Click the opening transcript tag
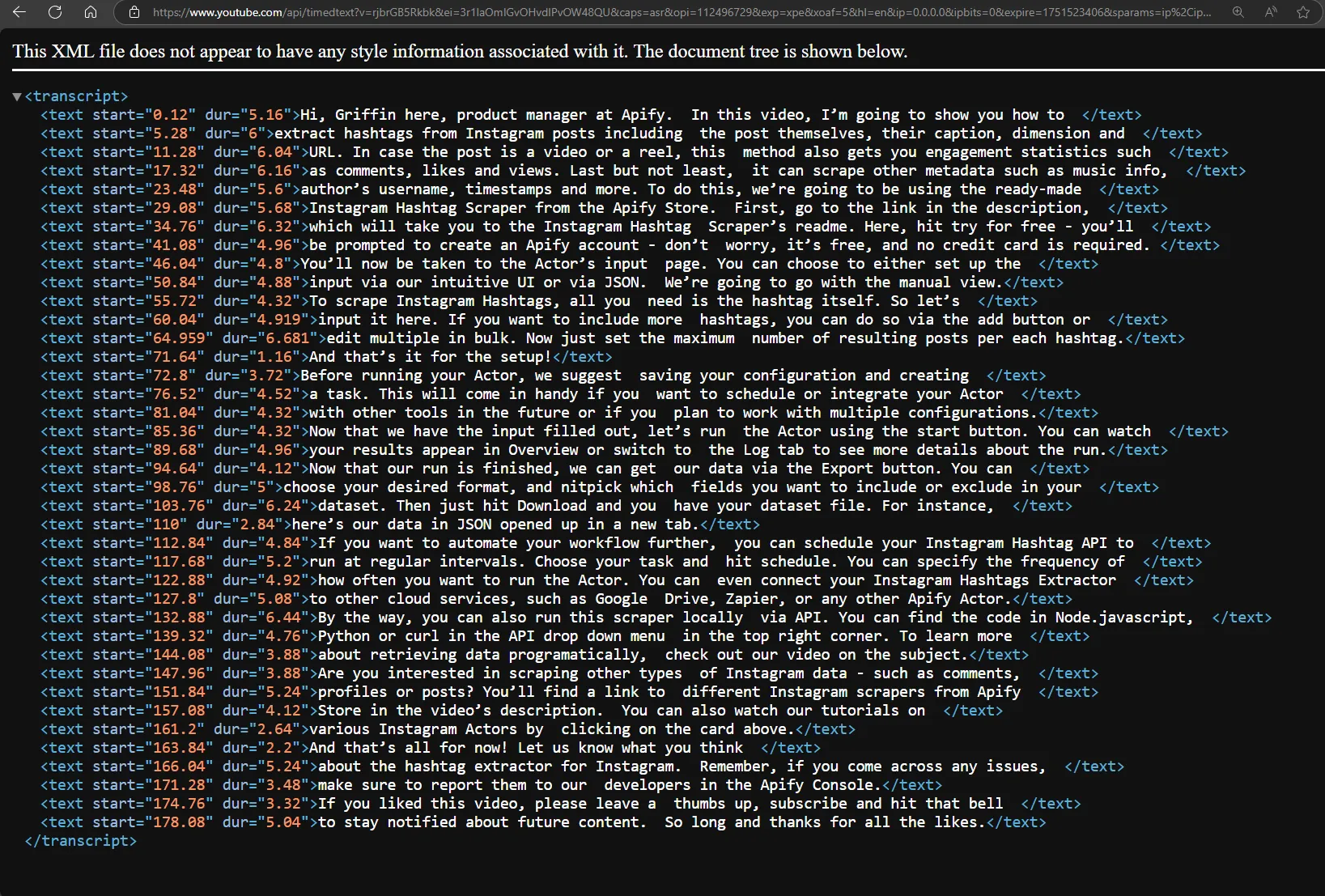 coord(76,96)
